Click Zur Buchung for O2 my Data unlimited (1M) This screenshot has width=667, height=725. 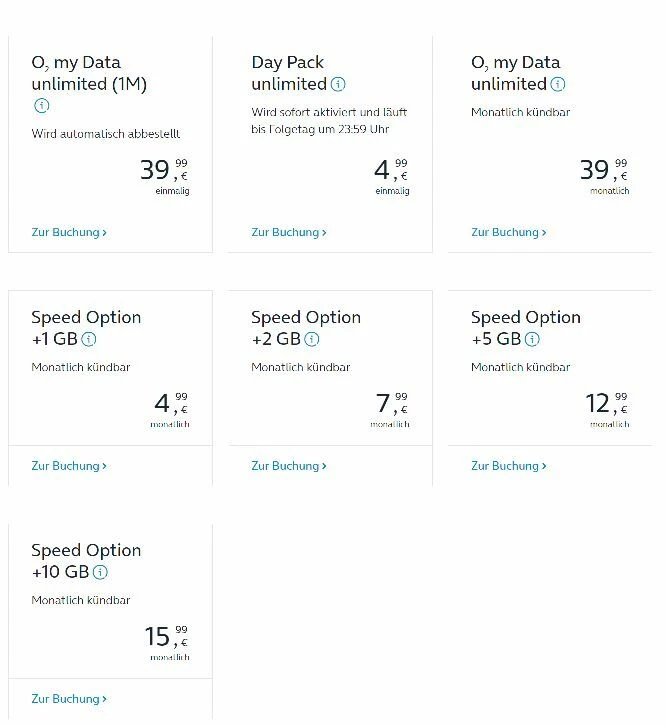[x=69, y=232]
